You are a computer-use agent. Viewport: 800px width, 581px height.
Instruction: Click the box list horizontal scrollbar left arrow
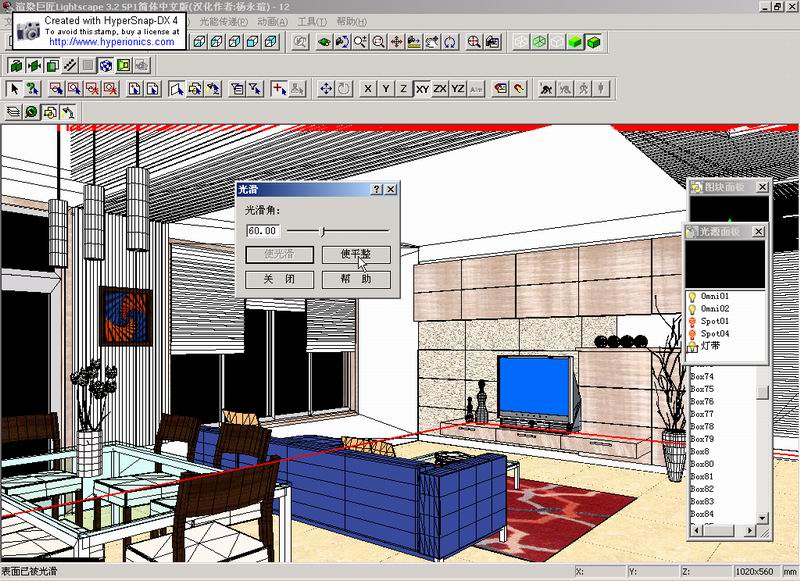696,531
